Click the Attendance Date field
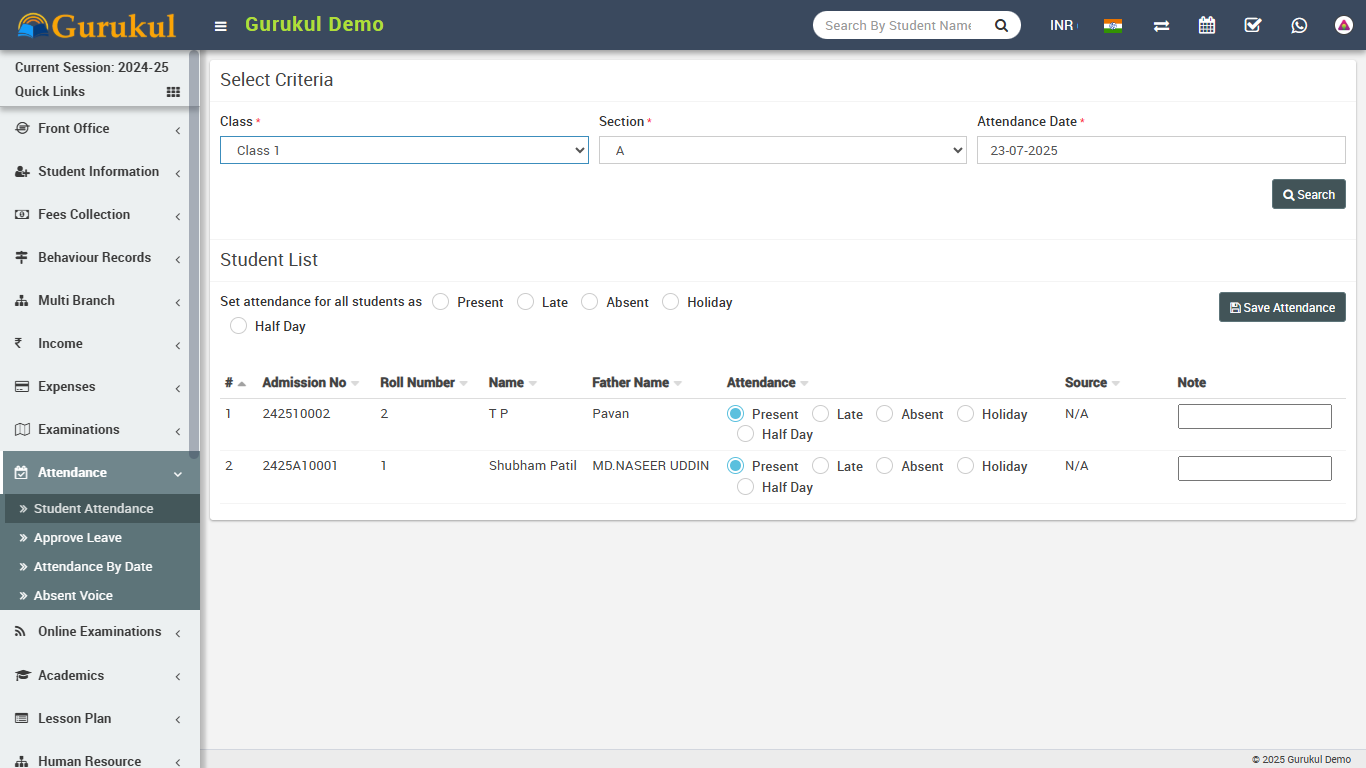The height and width of the screenshot is (768, 1366). 1160,150
